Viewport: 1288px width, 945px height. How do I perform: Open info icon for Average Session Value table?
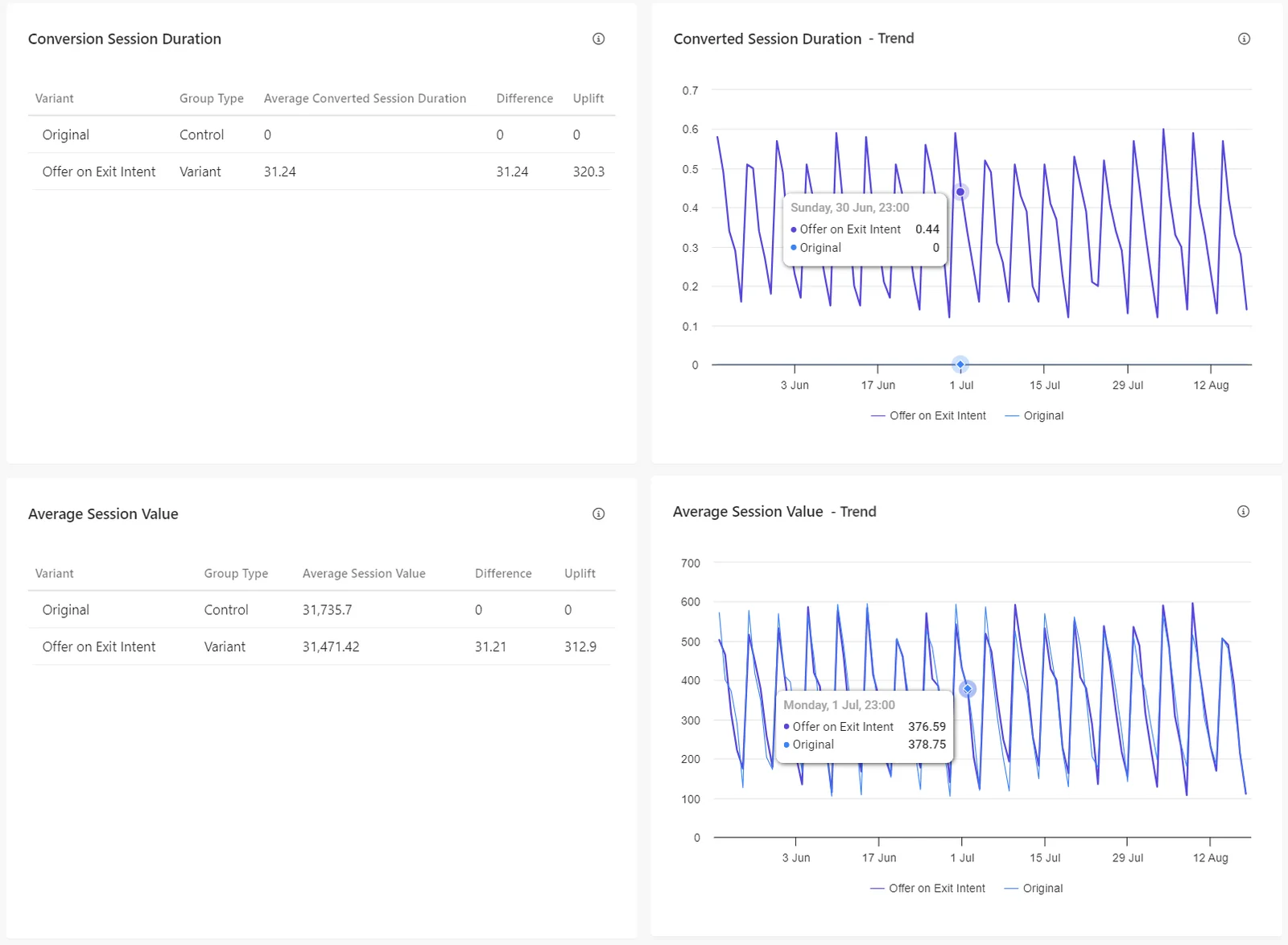pos(598,514)
